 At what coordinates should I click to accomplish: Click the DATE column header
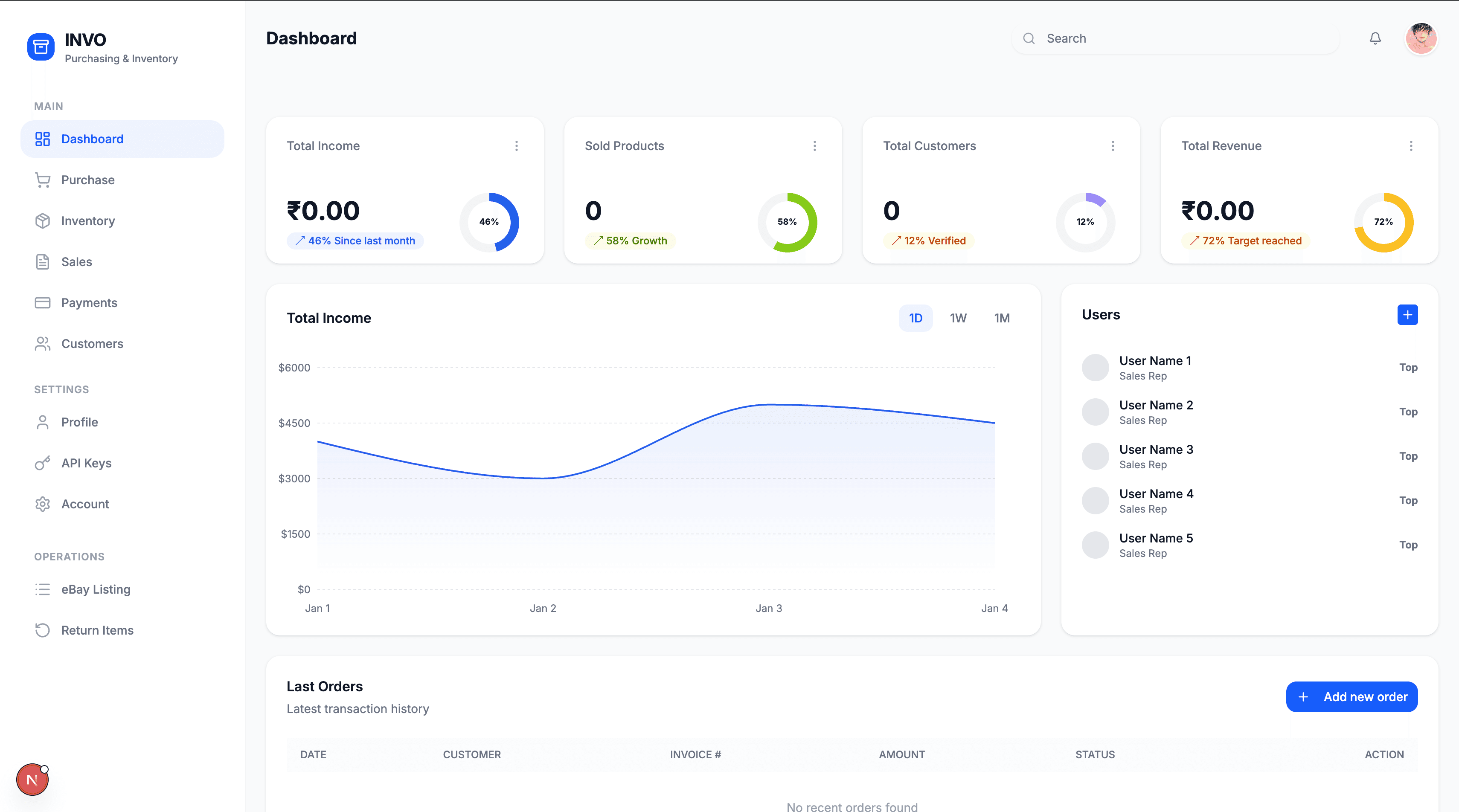click(x=313, y=754)
